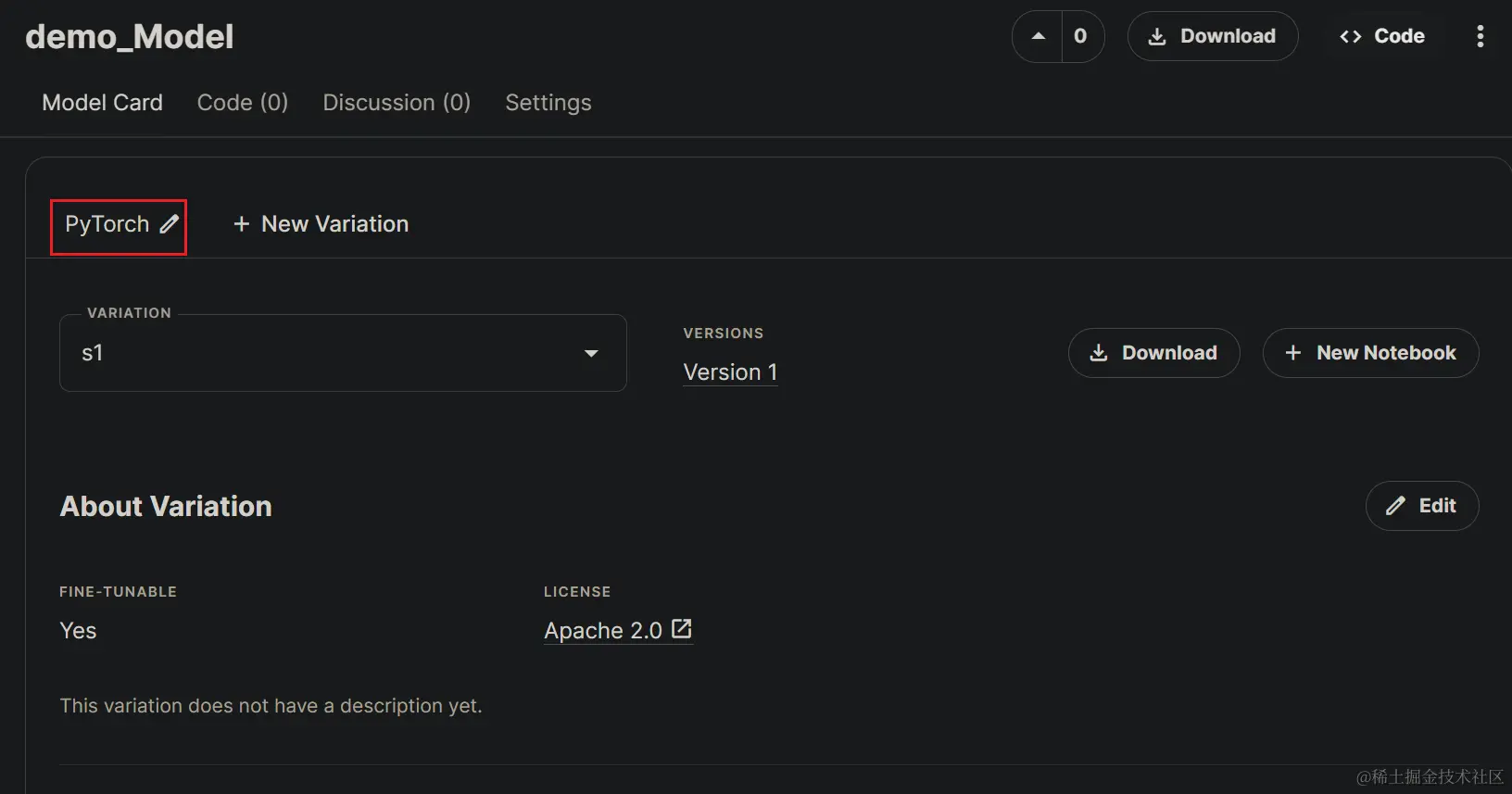The image size is (1512, 794).
Task: Go to the Discussion (0) tab
Action: (x=397, y=103)
